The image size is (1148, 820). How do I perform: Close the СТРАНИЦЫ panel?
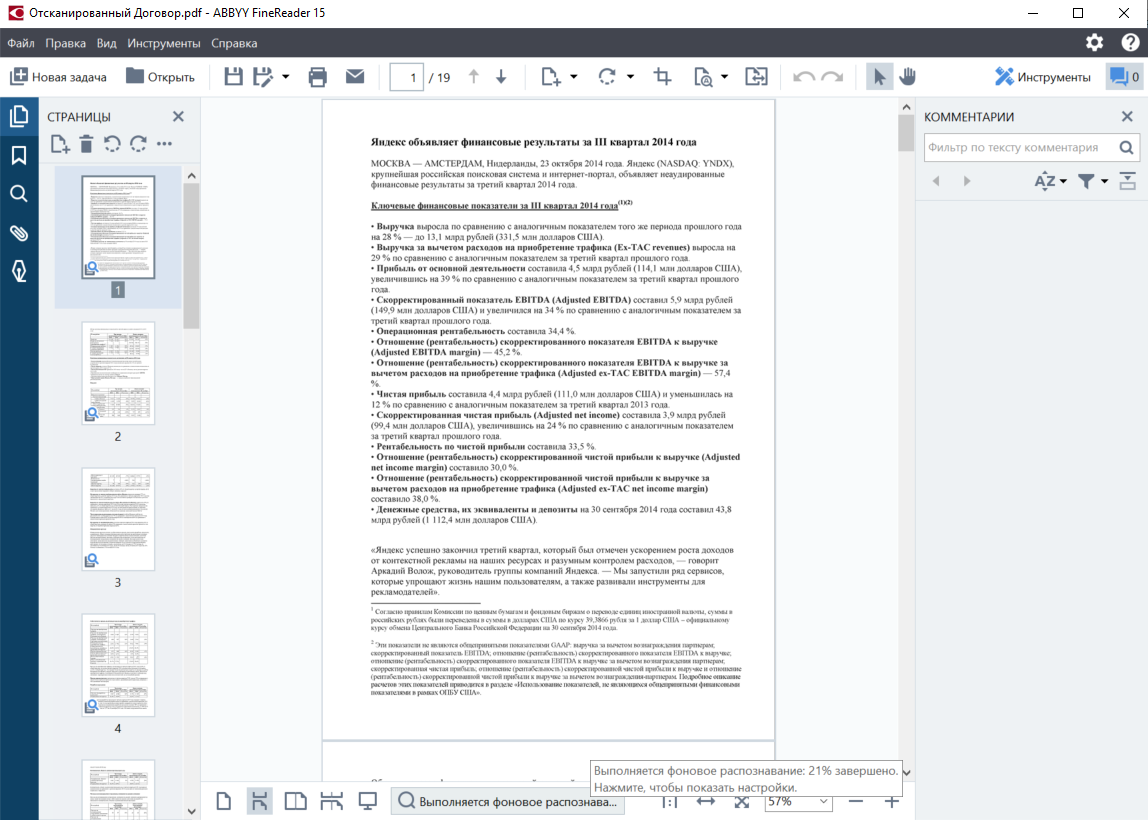coord(178,116)
